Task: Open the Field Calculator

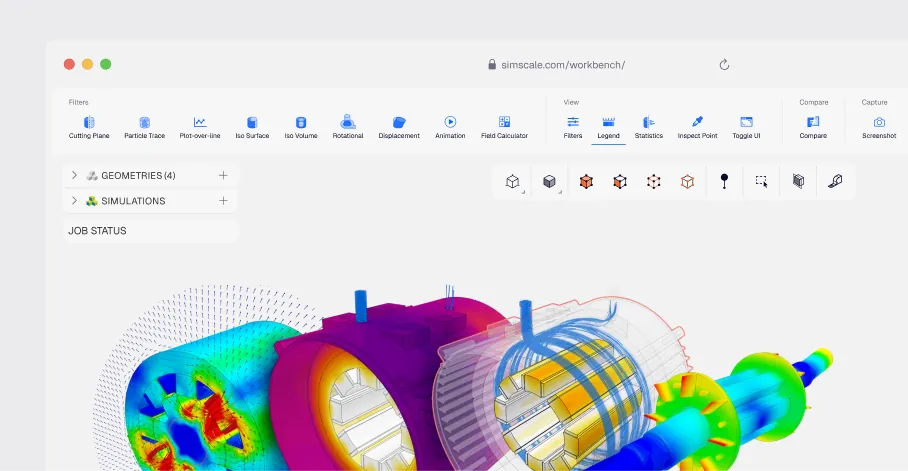Action: [504, 127]
